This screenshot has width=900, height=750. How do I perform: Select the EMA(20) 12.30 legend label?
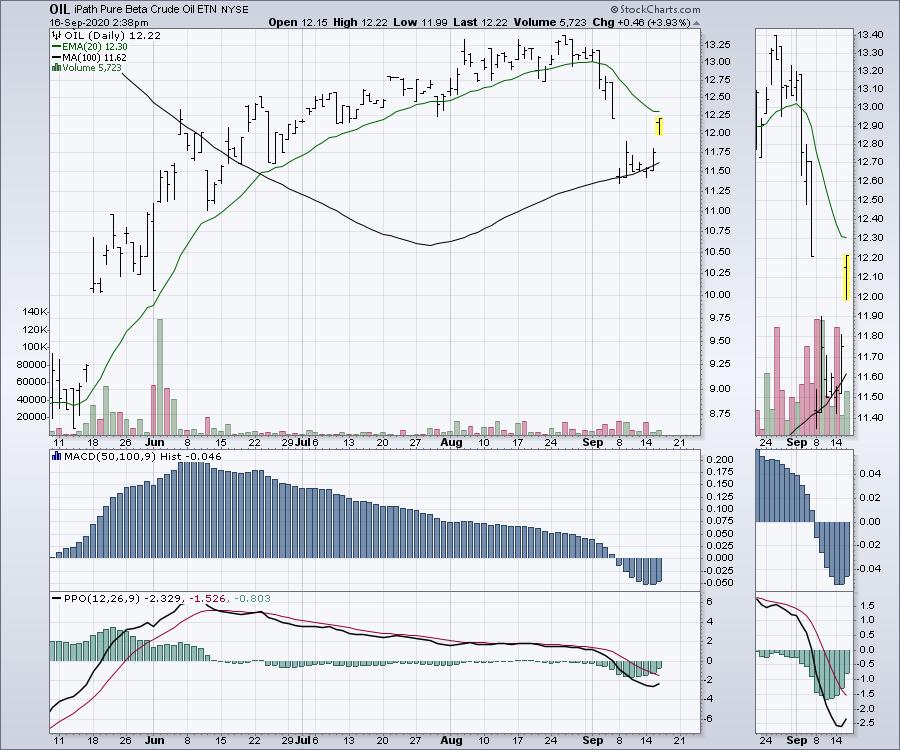tap(94, 46)
